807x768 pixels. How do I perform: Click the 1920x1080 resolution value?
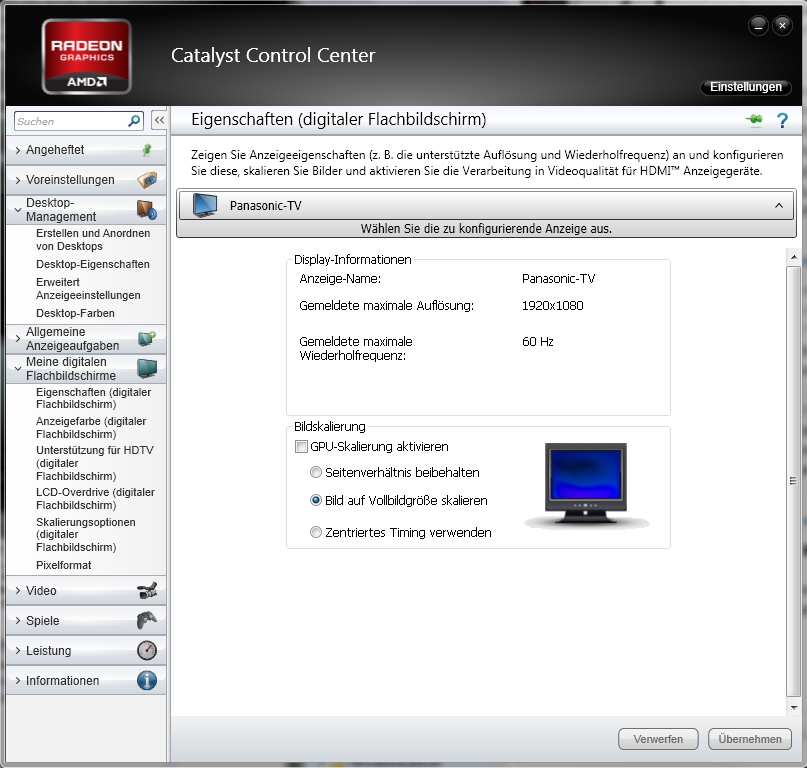click(x=552, y=305)
